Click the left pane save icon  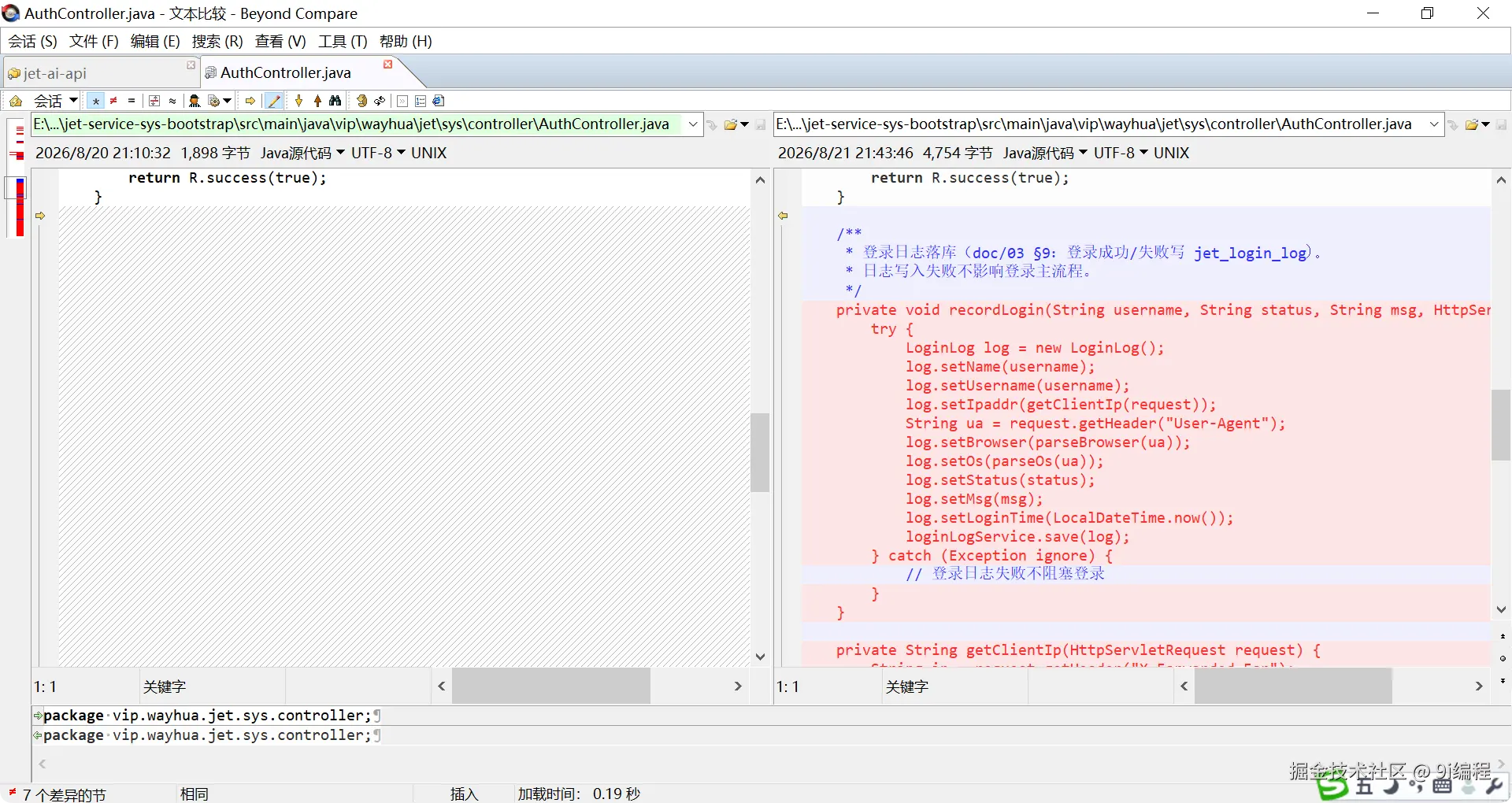click(760, 124)
